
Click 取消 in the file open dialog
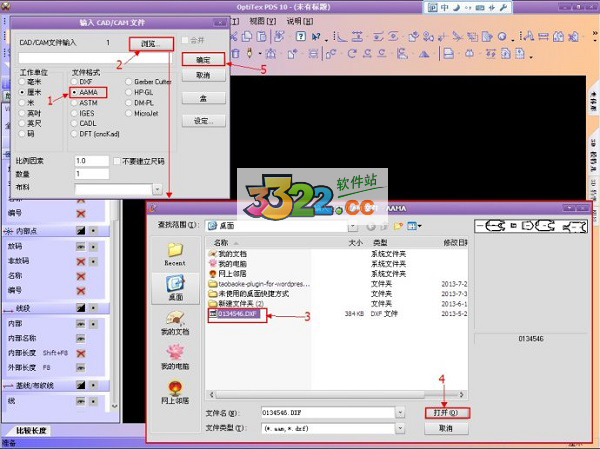click(x=446, y=428)
